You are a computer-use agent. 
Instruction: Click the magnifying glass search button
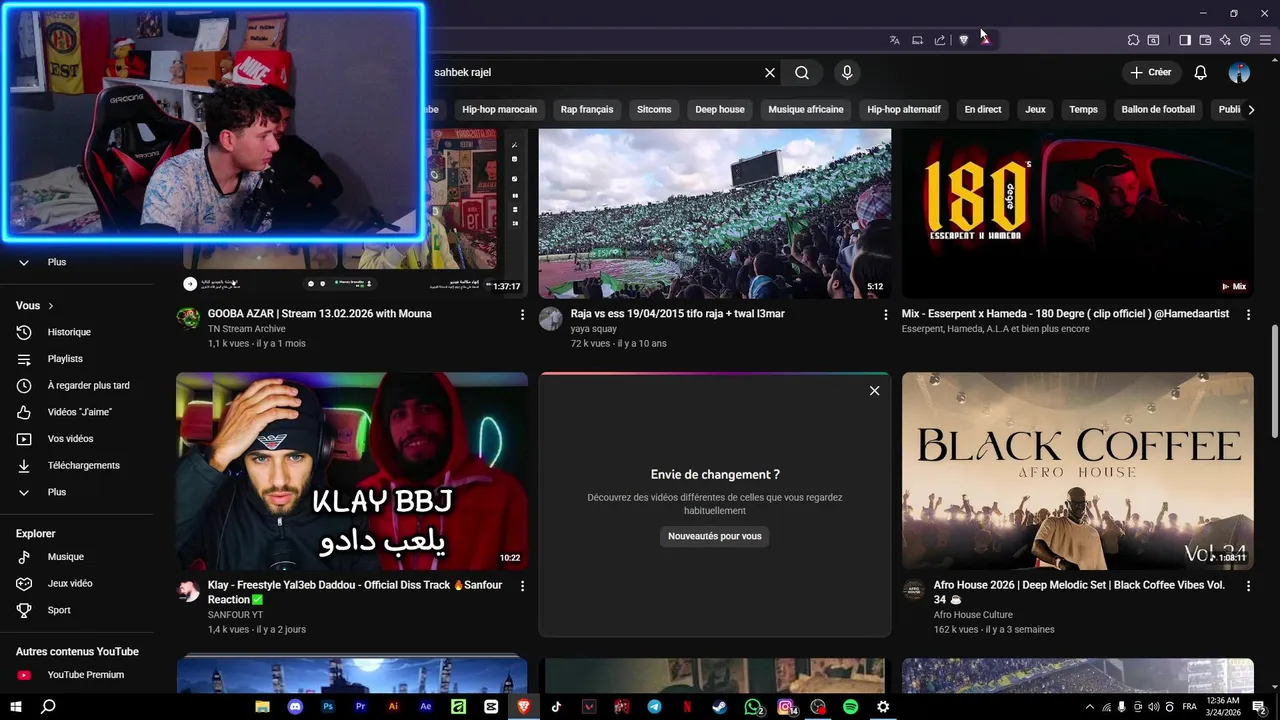tap(802, 72)
